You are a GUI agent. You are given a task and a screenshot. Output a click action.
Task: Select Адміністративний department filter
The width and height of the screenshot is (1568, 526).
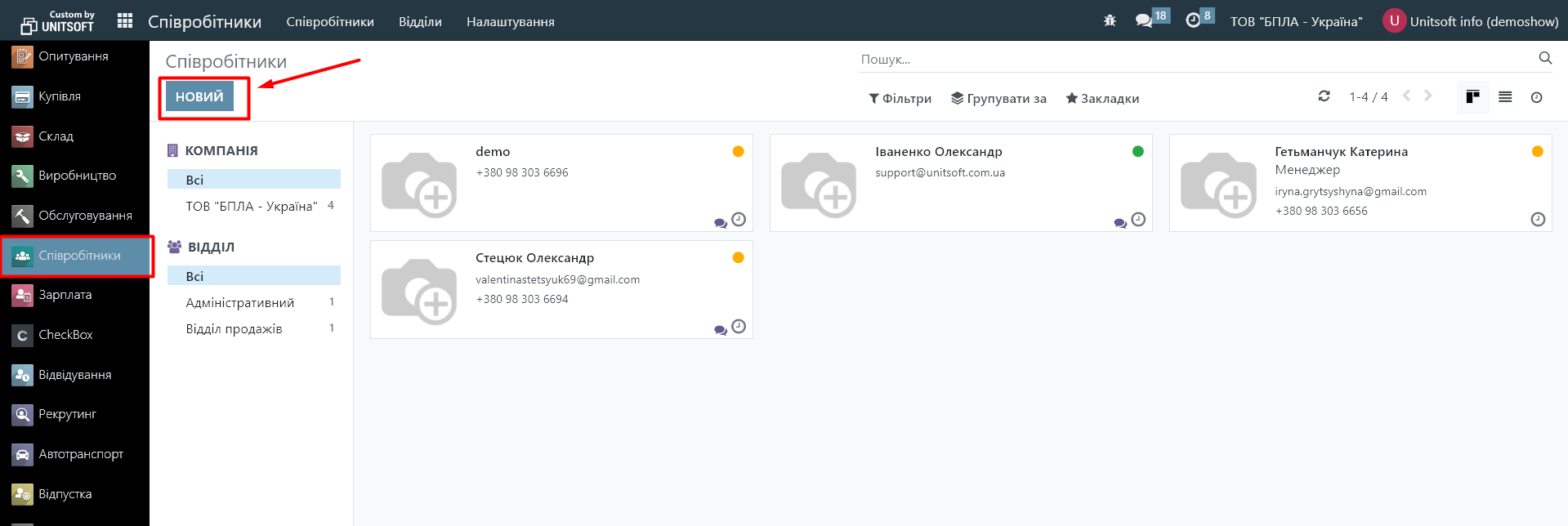tap(240, 303)
